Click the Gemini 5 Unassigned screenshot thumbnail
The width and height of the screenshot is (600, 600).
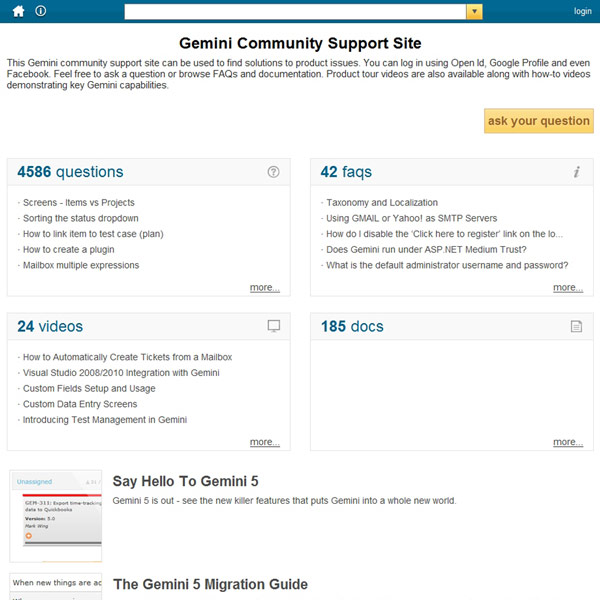(x=56, y=516)
